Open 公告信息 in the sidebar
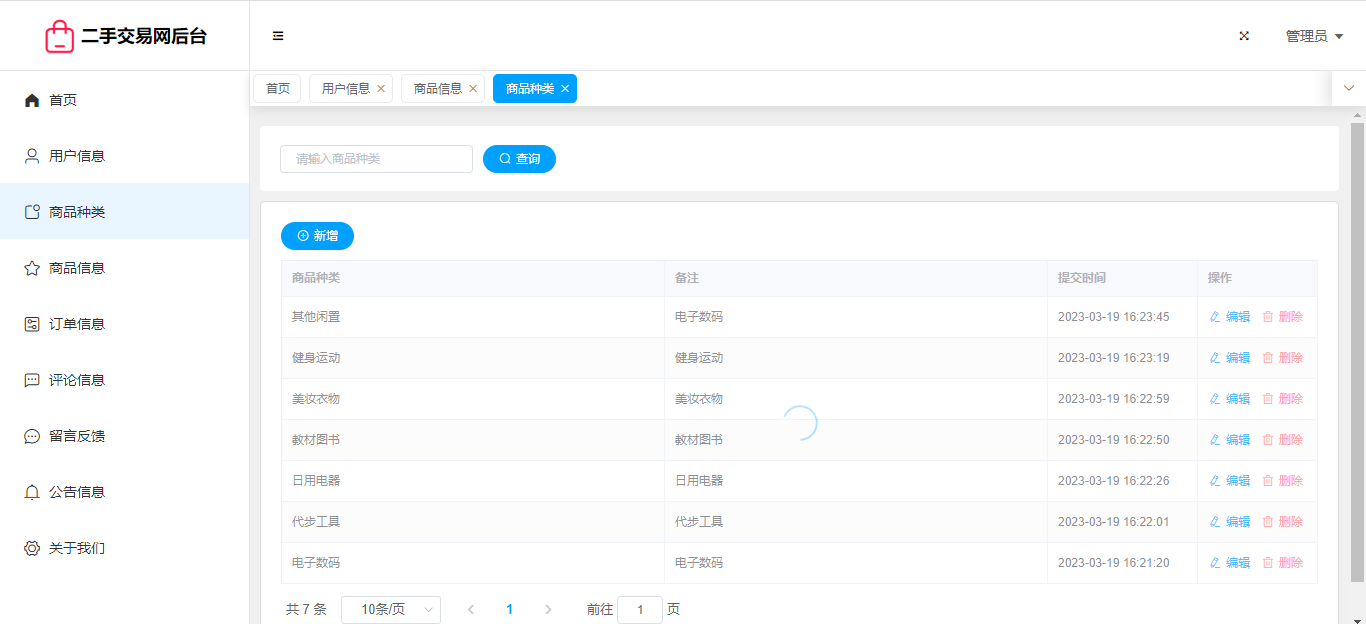 coord(124,492)
